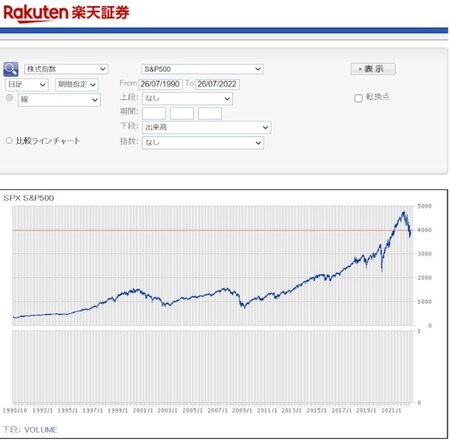Open the 線 chart type dropdown
450x440 pixels.
[59, 100]
